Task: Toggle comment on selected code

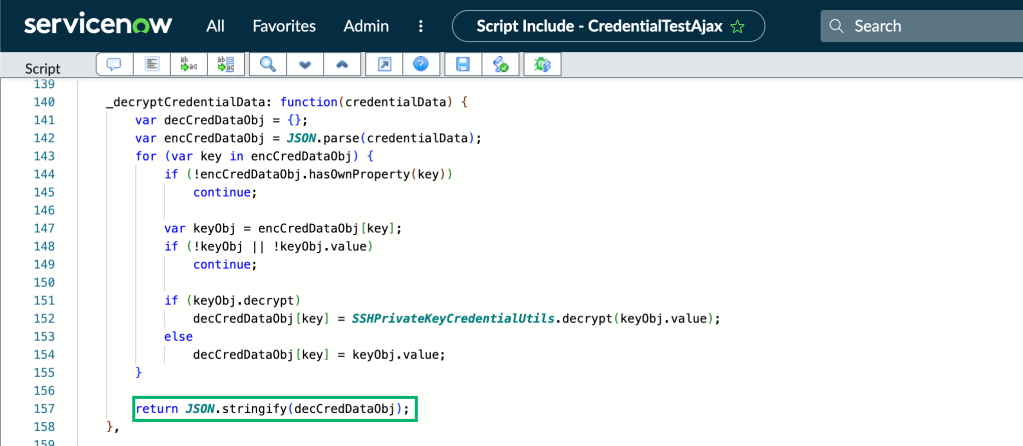Action: point(115,65)
